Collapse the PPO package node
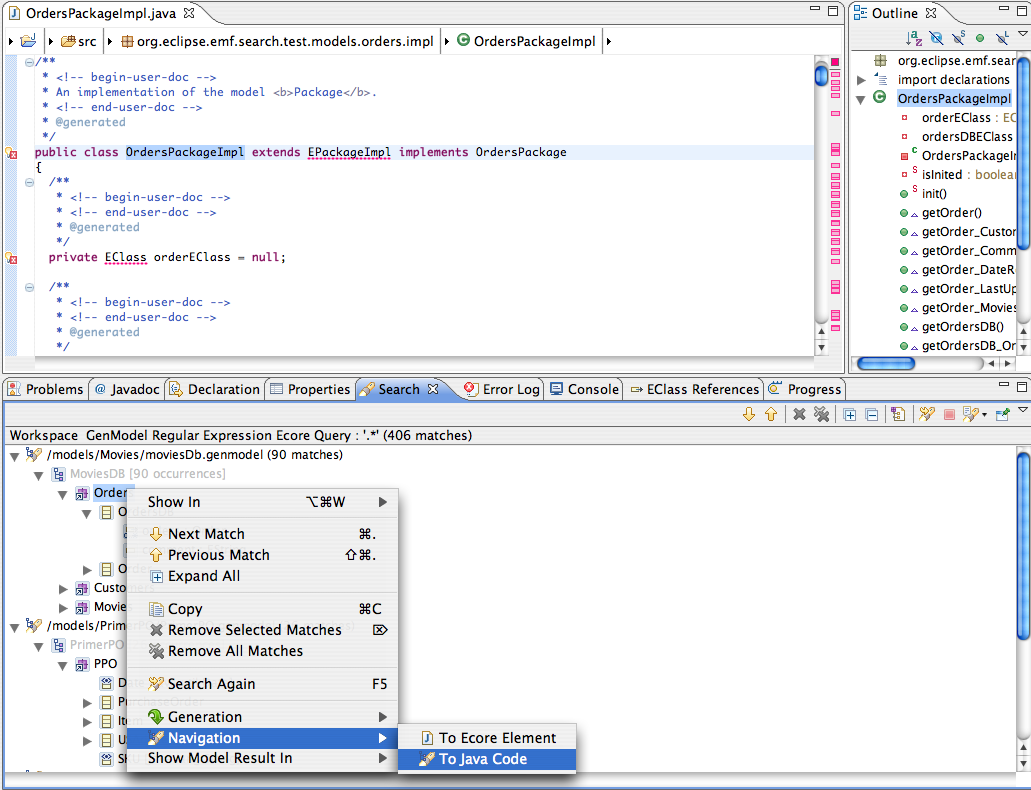 point(63,665)
